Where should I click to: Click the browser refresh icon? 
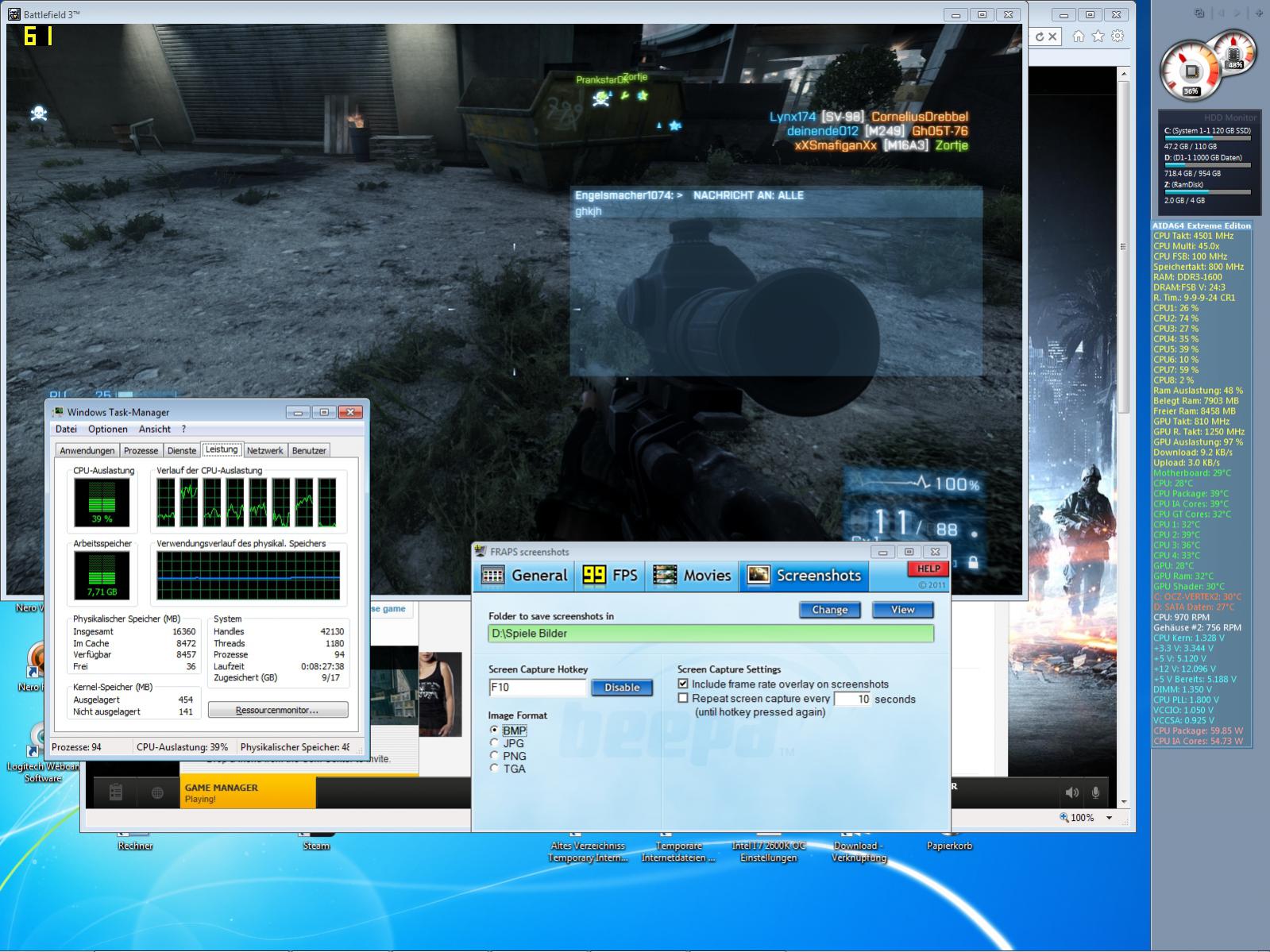pos(1040,37)
